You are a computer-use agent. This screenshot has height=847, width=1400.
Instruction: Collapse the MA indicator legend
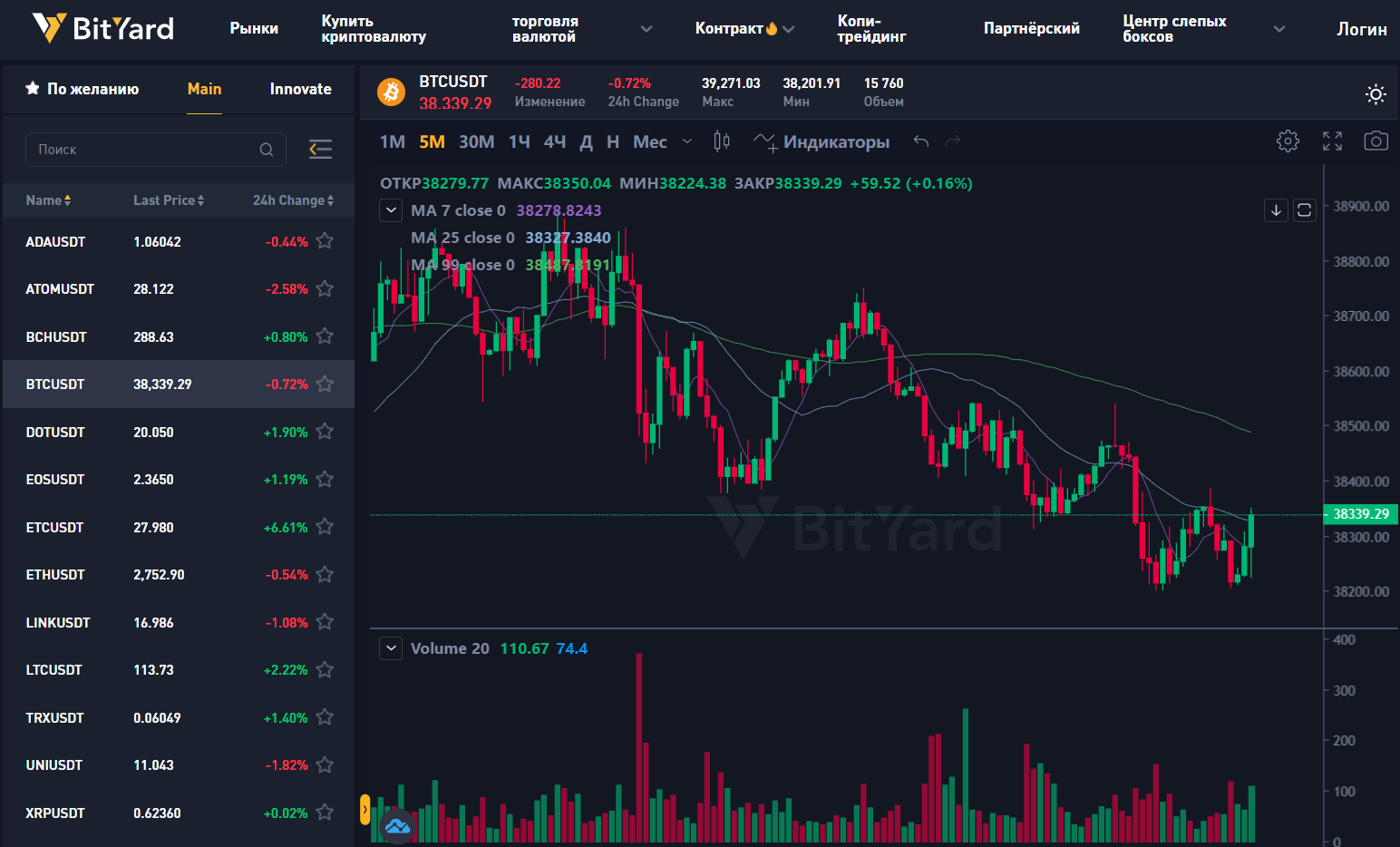click(x=391, y=210)
